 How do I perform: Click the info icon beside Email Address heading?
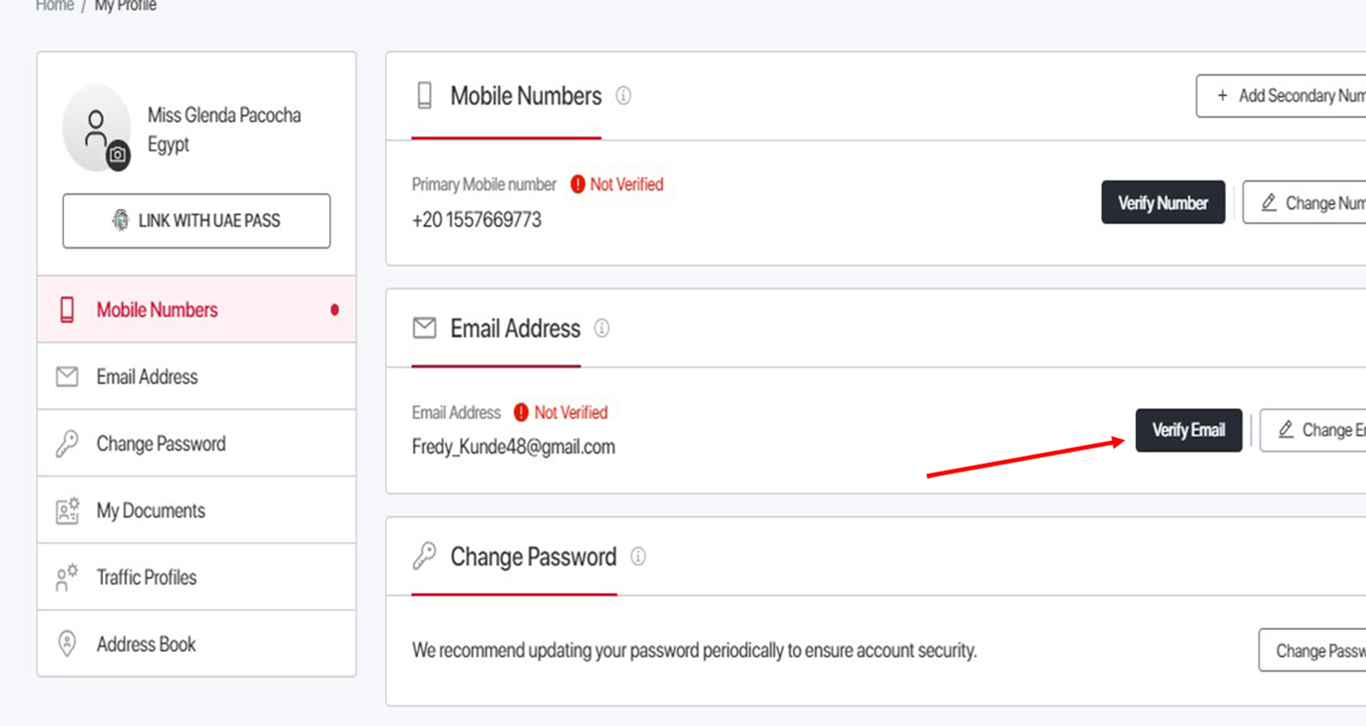(602, 328)
